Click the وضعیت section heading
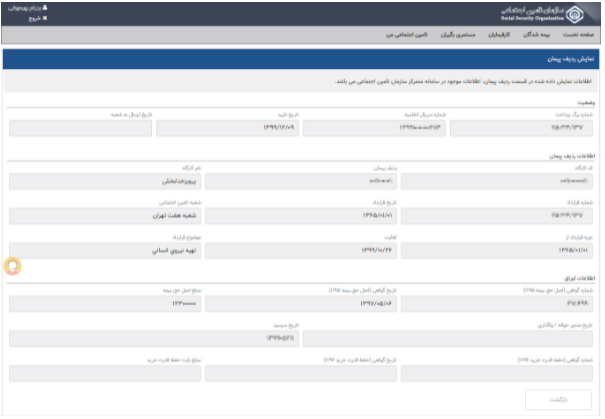Image resolution: width=605 pixels, height=419 pixels. tap(586, 103)
